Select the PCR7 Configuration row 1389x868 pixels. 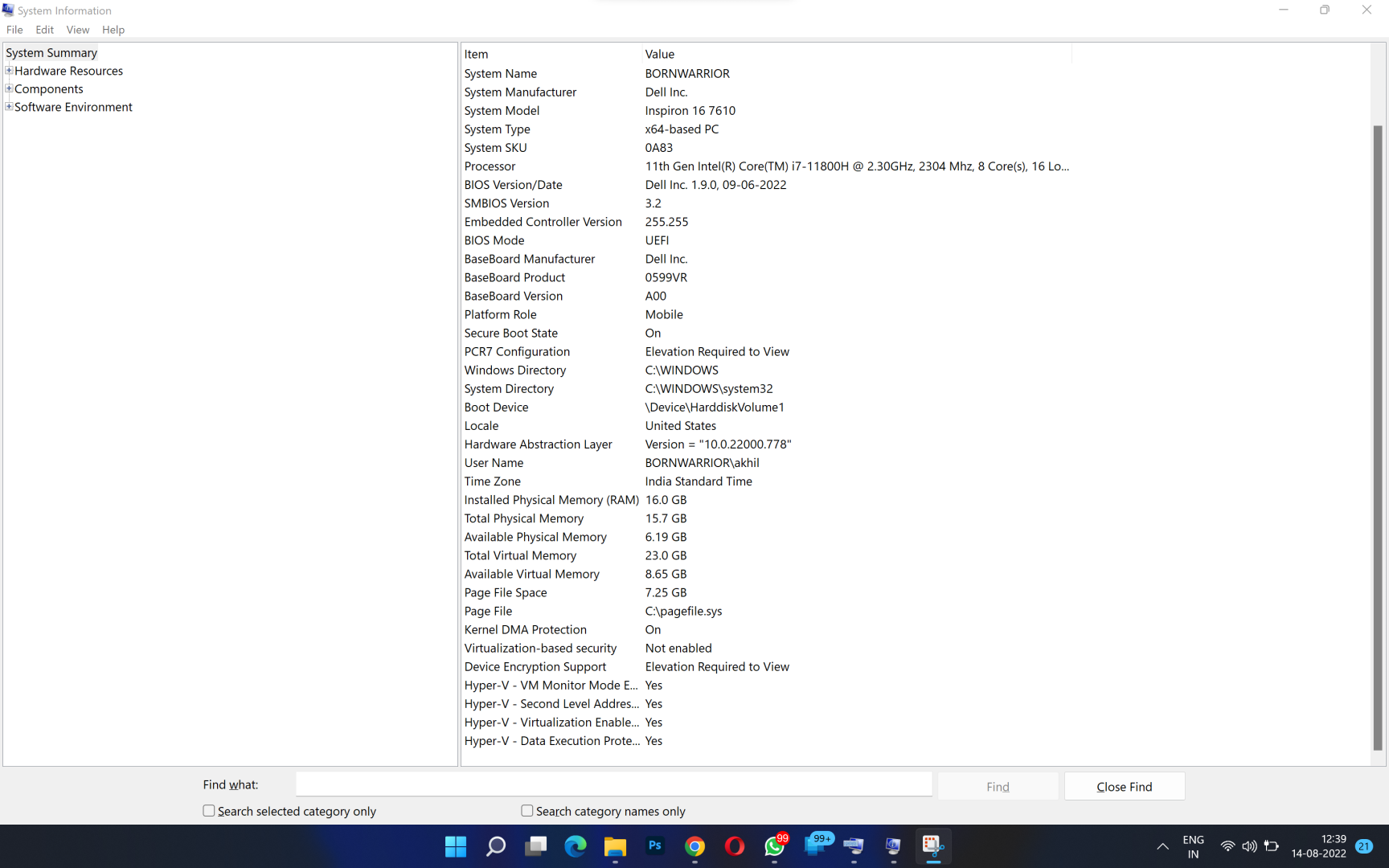766,352
